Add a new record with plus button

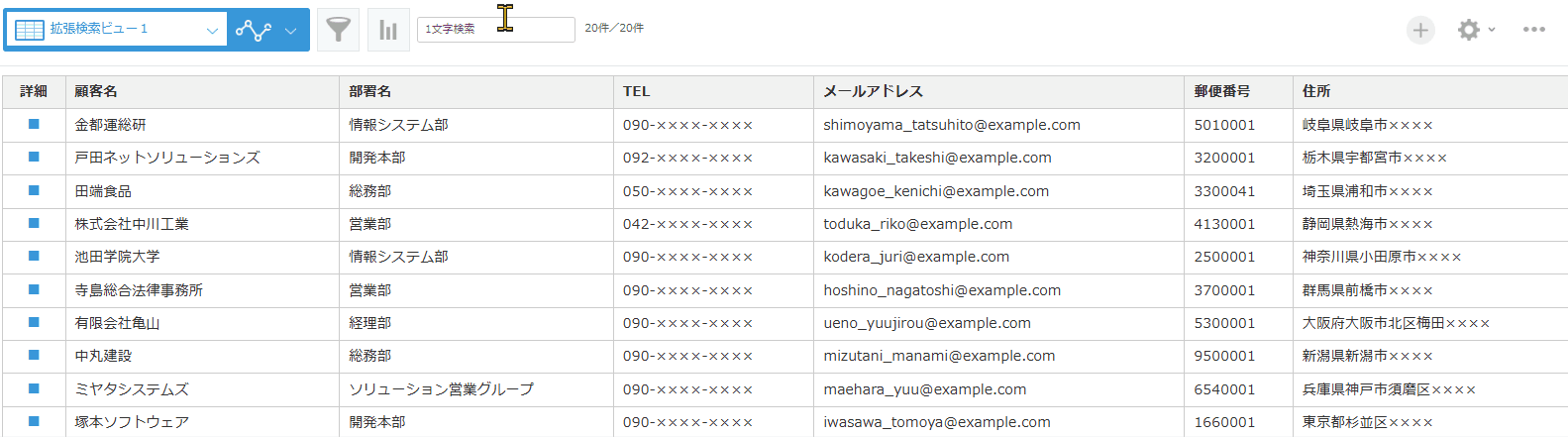point(1420,30)
